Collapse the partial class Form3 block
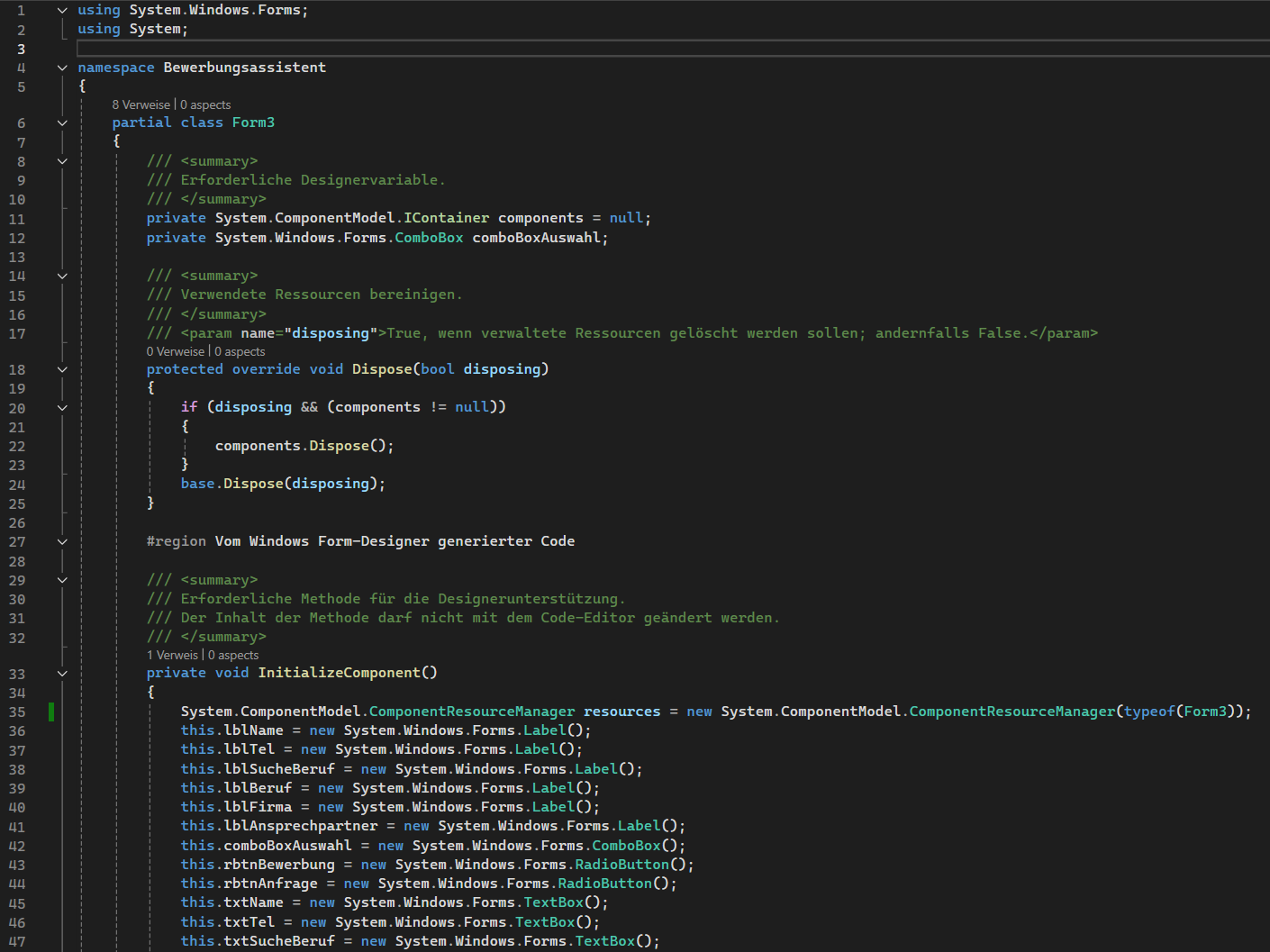The width and height of the screenshot is (1270, 952). pyautogui.click(x=62, y=122)
